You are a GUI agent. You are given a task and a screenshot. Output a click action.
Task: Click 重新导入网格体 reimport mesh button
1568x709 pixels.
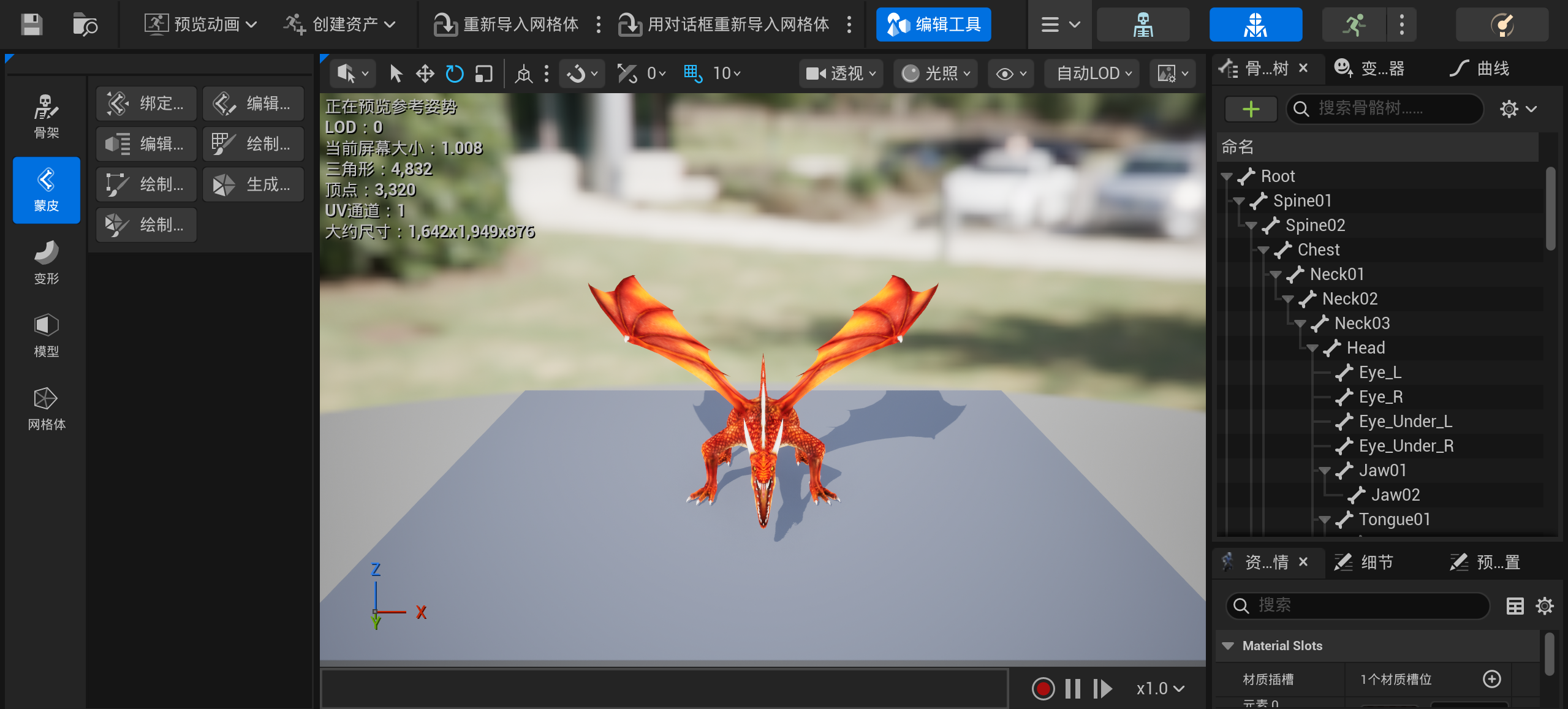click(x=507, y=25)
